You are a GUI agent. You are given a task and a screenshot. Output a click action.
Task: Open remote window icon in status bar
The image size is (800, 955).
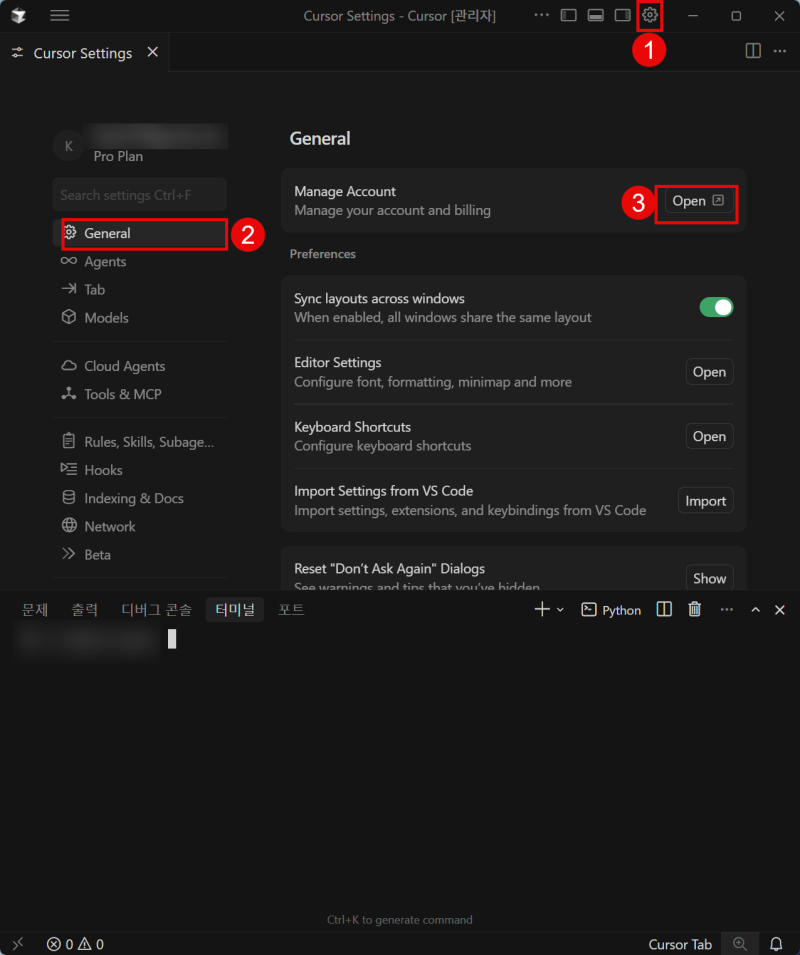[x=18, y=943]
